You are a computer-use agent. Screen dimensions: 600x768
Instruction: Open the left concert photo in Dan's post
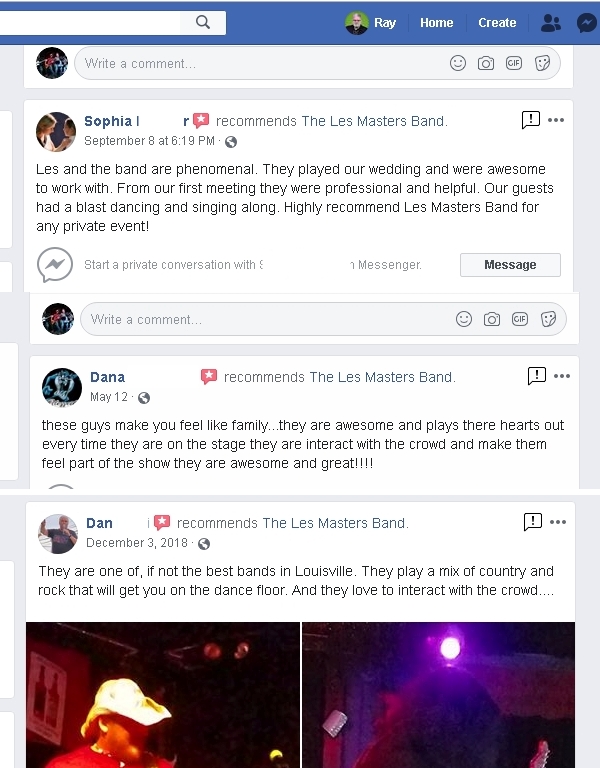163,695
